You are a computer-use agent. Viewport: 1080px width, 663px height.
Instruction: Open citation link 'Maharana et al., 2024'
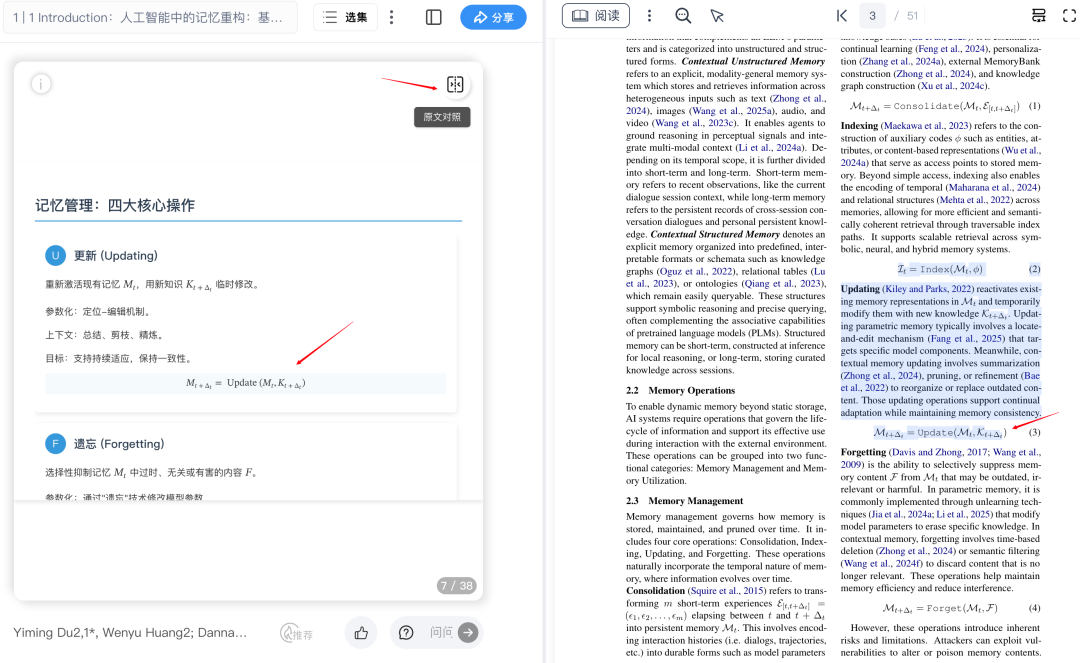click(993, 187)
